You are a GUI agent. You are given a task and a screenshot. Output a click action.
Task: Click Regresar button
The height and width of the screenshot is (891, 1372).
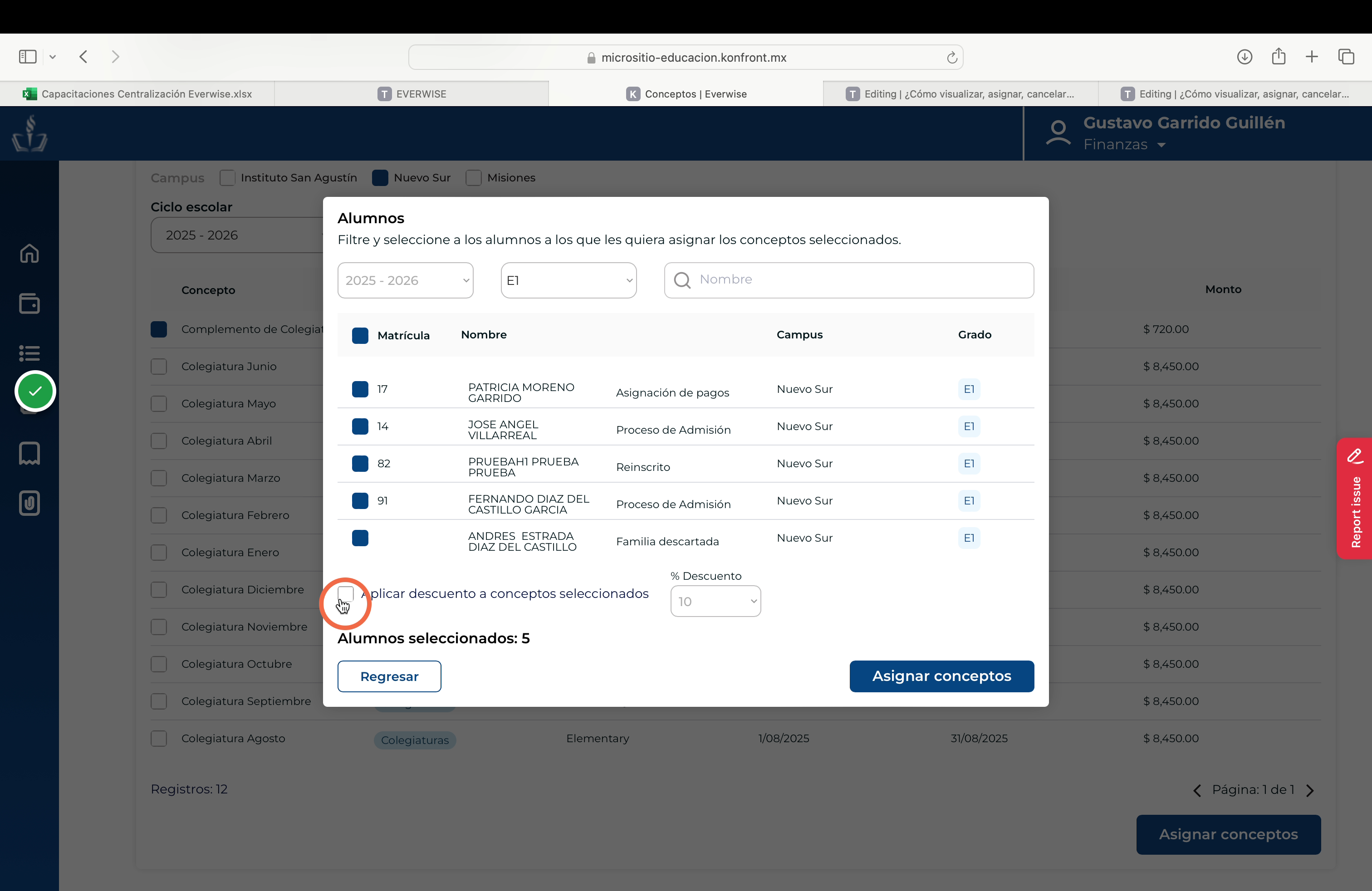point(389,676)
